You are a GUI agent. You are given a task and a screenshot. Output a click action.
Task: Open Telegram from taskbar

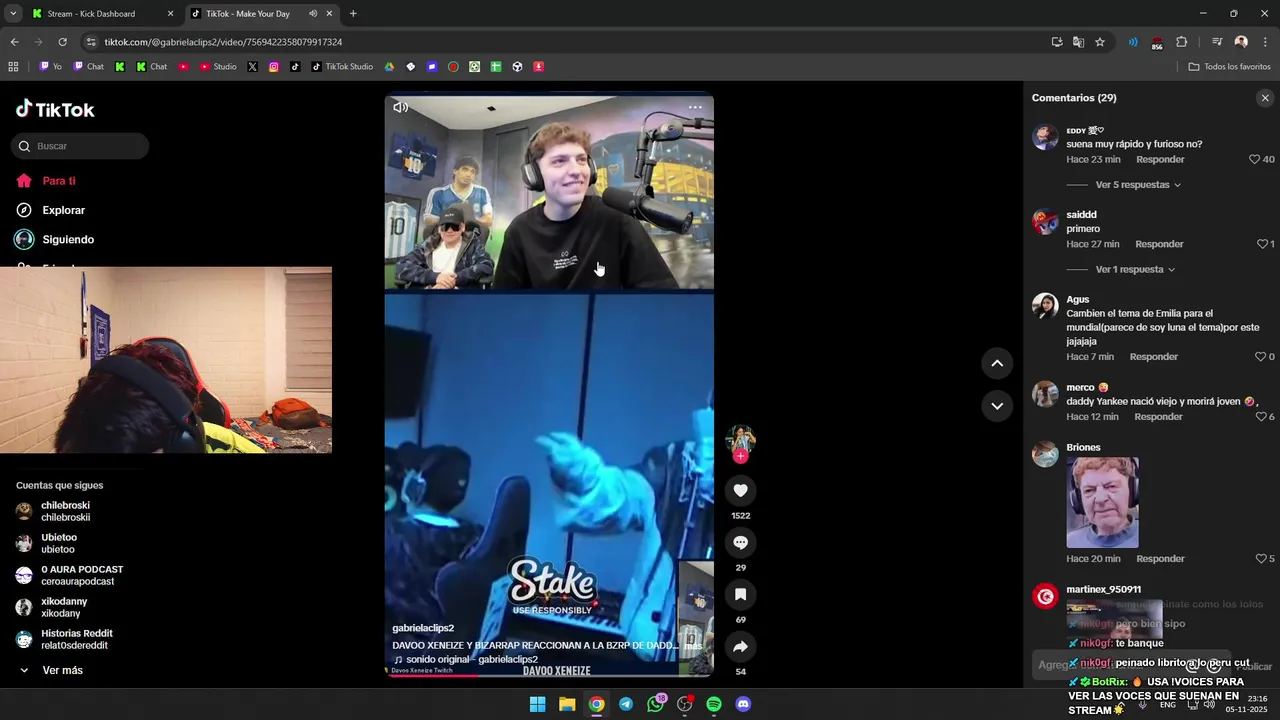[x=626, y=704]
